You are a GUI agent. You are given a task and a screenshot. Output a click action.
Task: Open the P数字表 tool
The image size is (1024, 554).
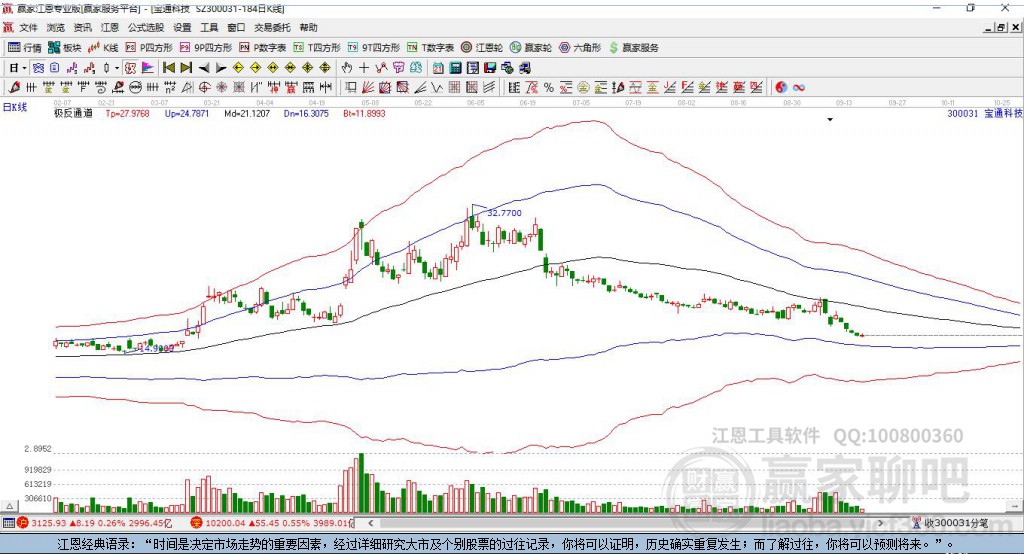coord(263,48)
